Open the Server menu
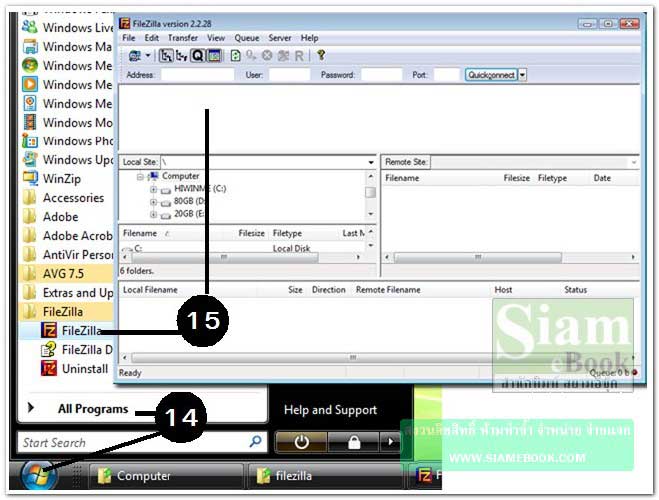Image resolution: width=659 pixels, height=500 pixels. (x=280, y=38)
